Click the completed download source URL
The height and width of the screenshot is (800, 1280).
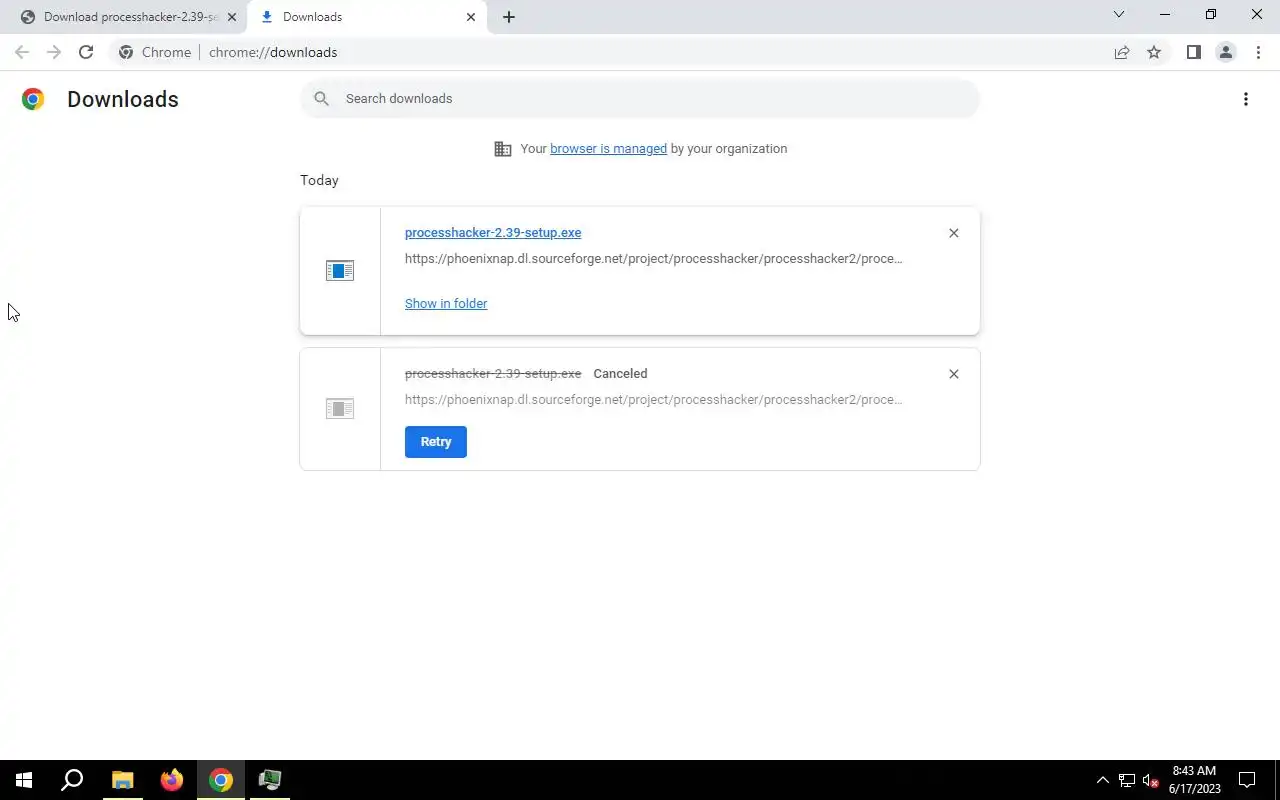654,258
